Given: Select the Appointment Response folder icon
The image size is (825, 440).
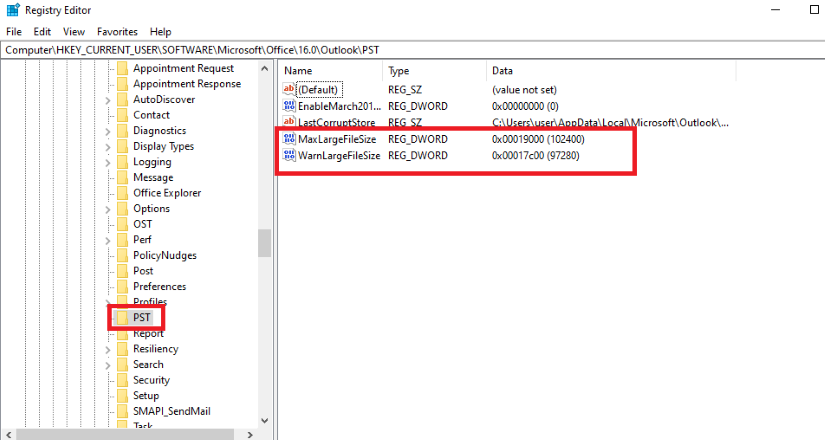Looking at the screenshot, I should (123, 84).
